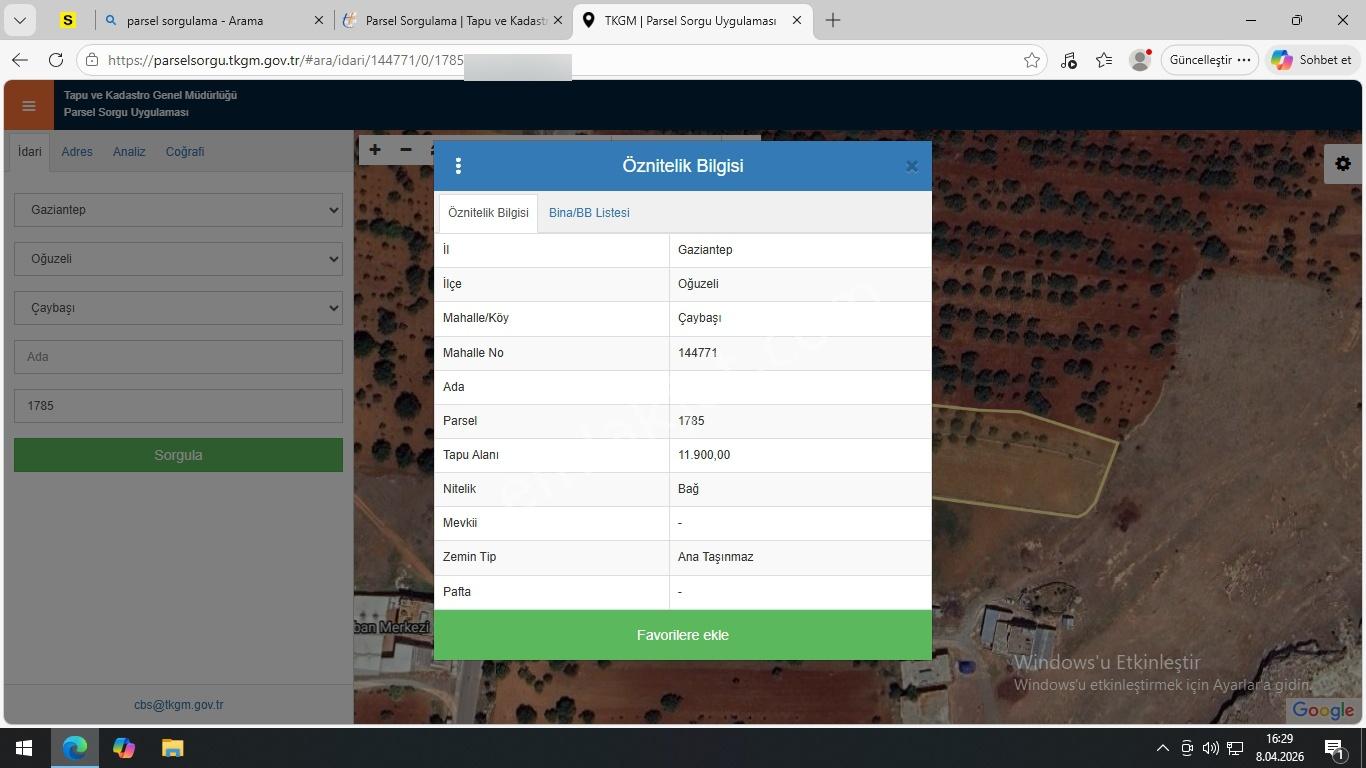Open File Explorer from the taskbar
The height and width of the screenshot is (768, 1366).
click(x=173, y=748)
